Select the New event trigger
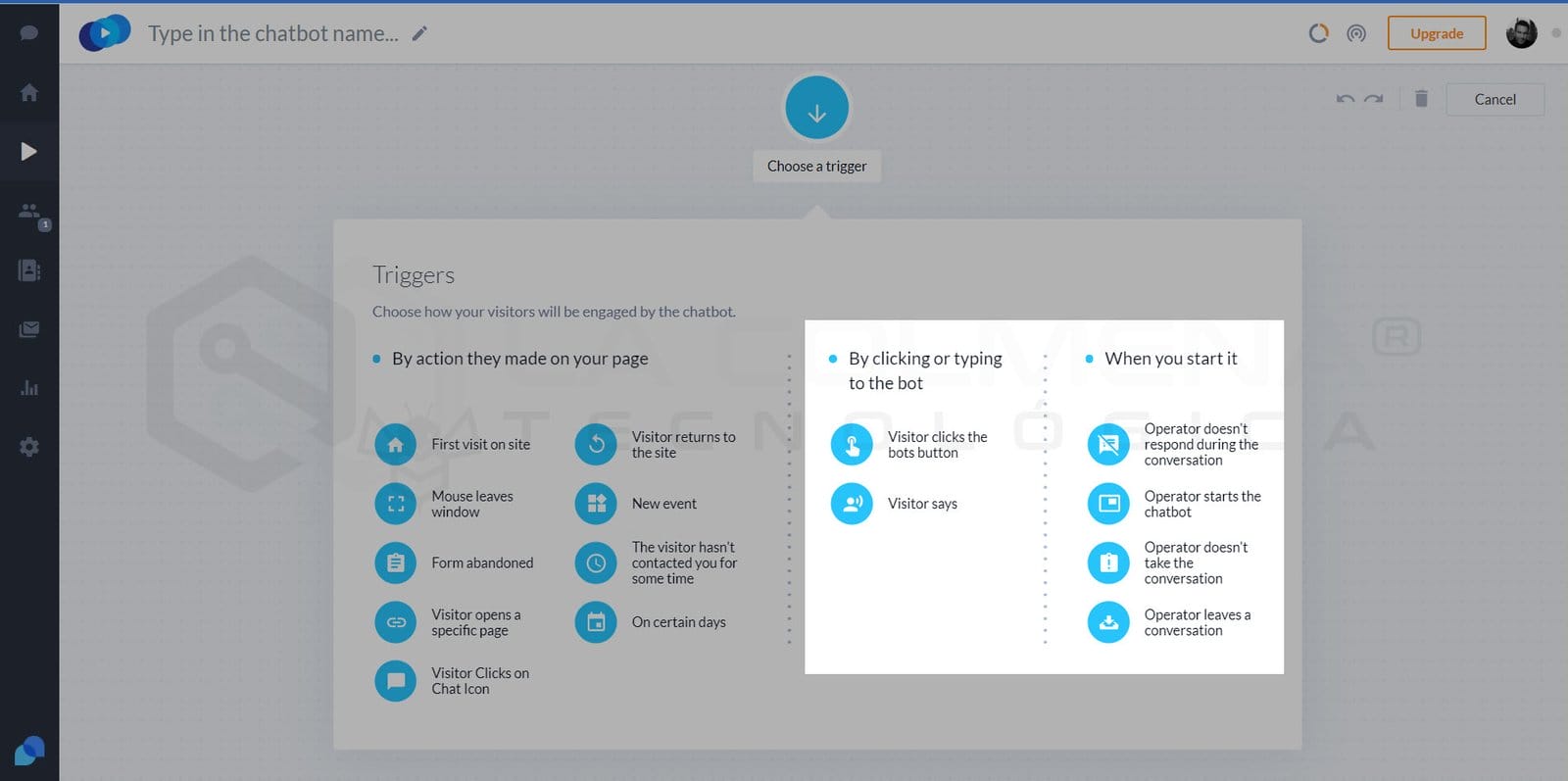Screen dimensions: 1568x781 click(x=636, y=504)
